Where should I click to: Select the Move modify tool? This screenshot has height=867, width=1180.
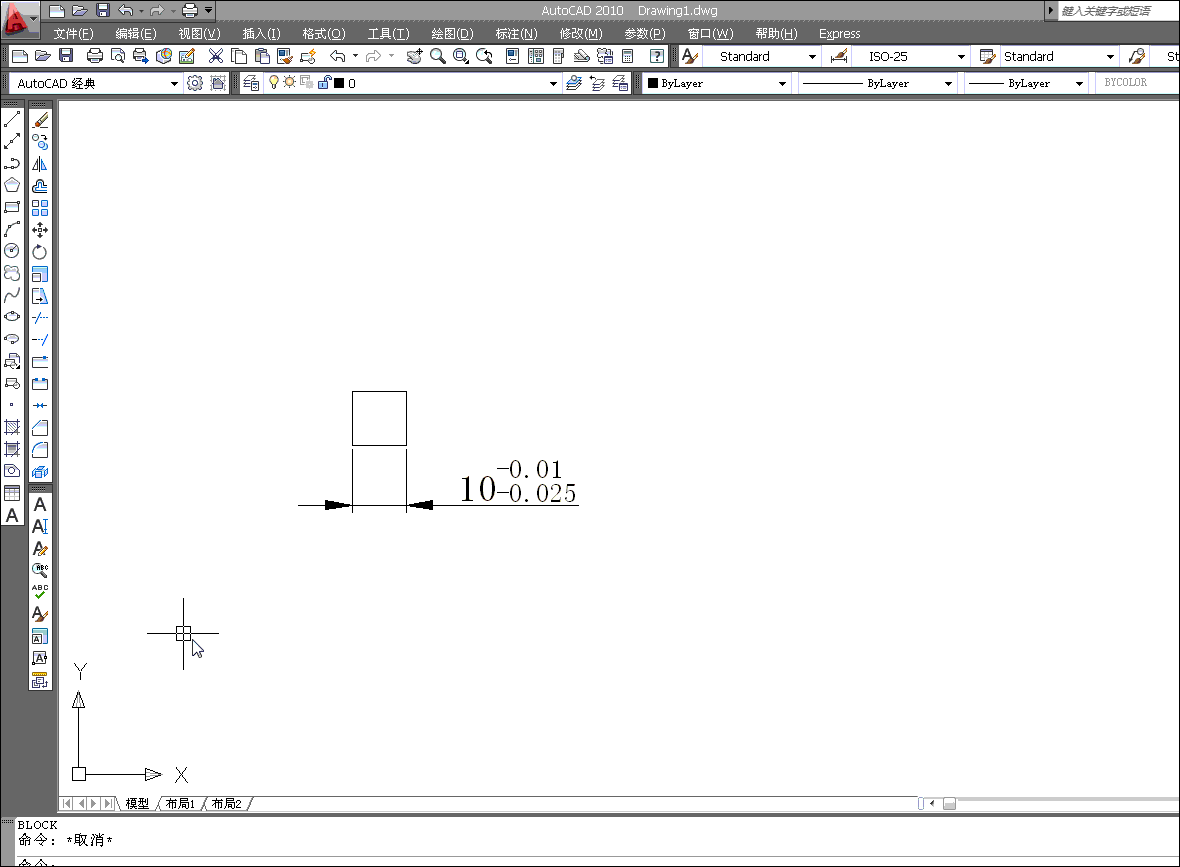coord(40,230)
